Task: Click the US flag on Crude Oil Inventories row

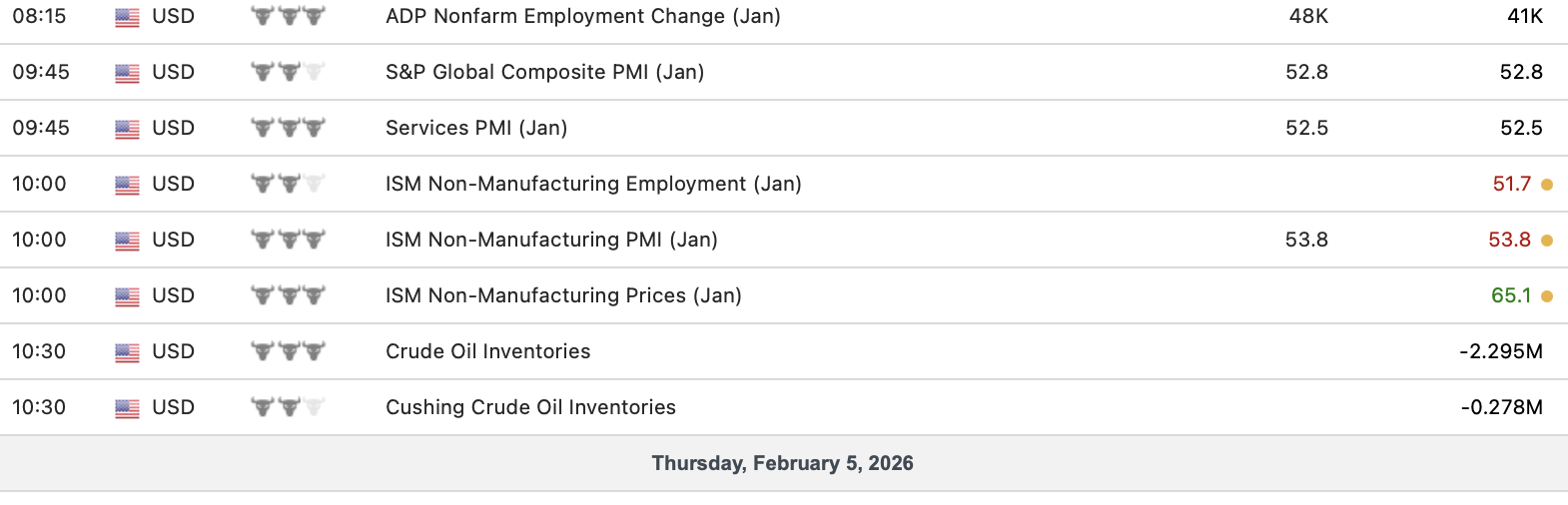Action: click(127, 353)
